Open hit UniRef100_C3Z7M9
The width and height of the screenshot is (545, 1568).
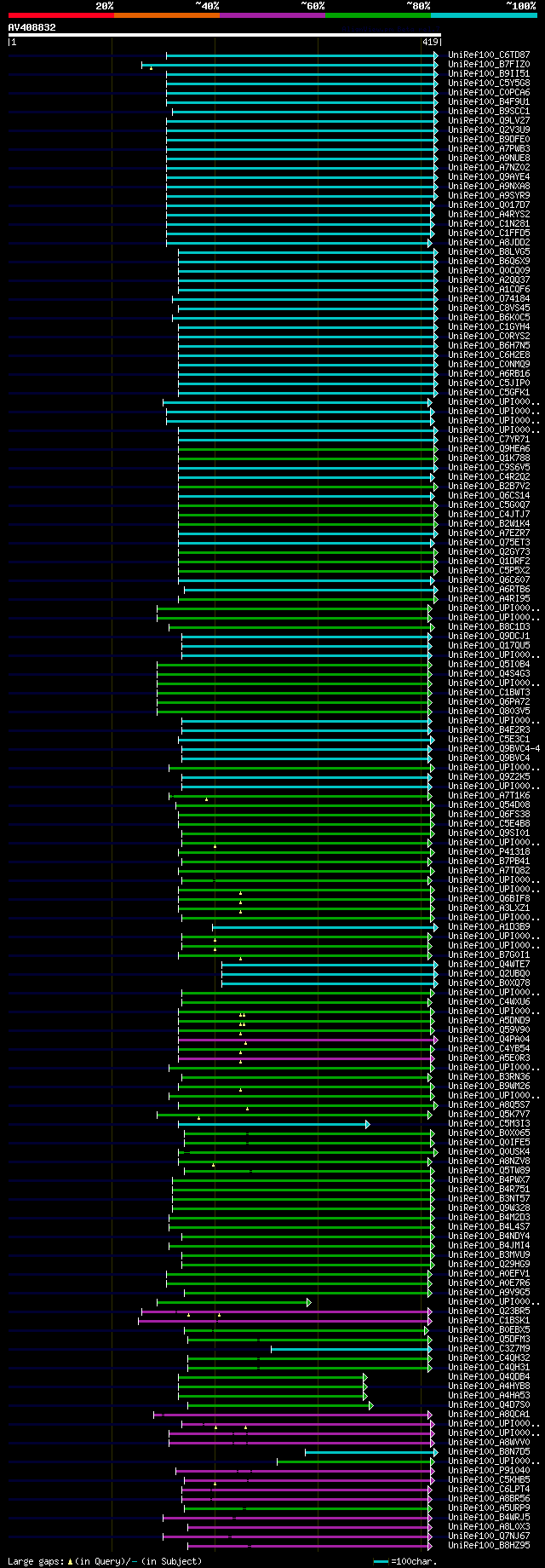point(489,1349)
